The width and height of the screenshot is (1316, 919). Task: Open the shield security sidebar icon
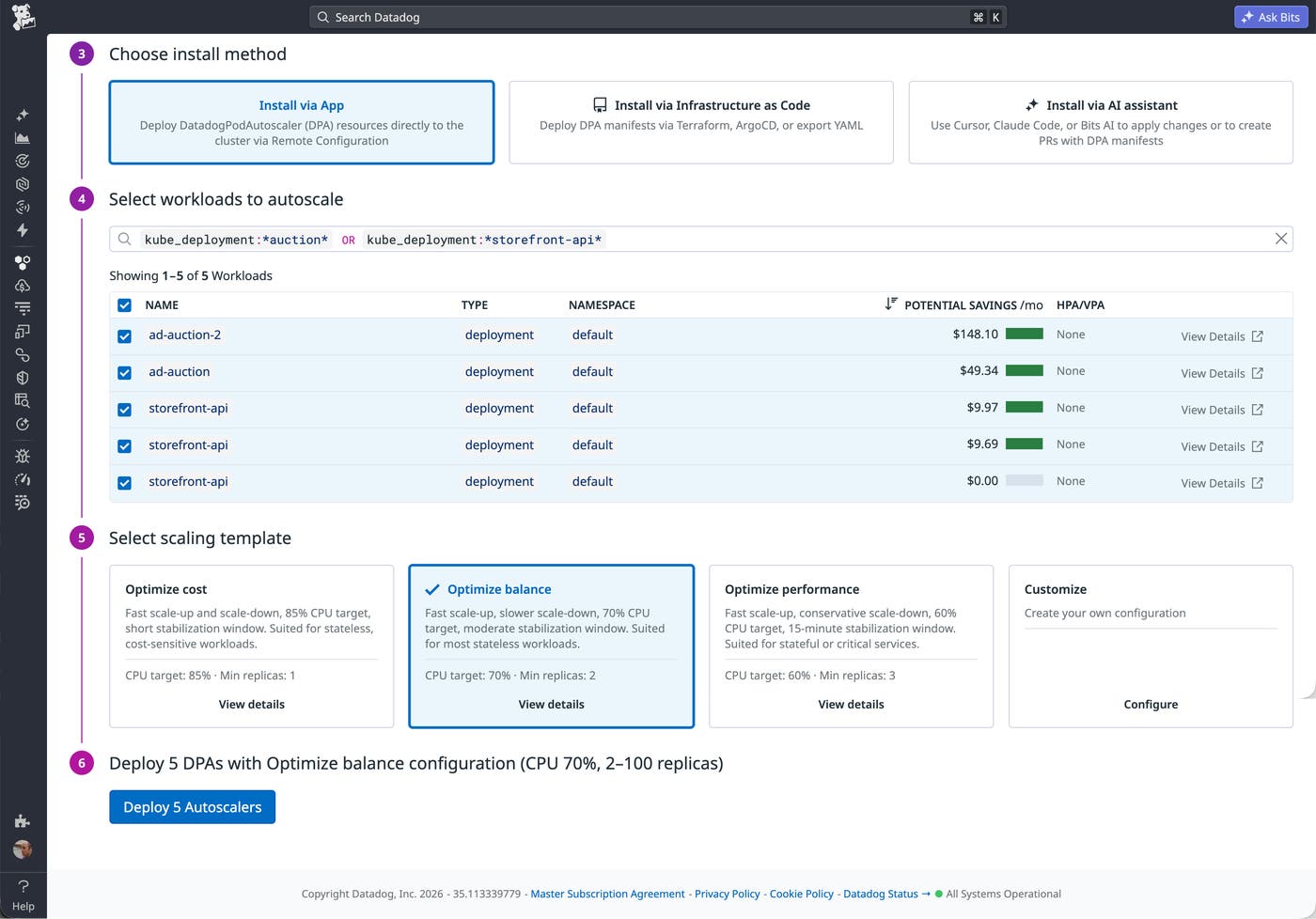click(23, 378)
